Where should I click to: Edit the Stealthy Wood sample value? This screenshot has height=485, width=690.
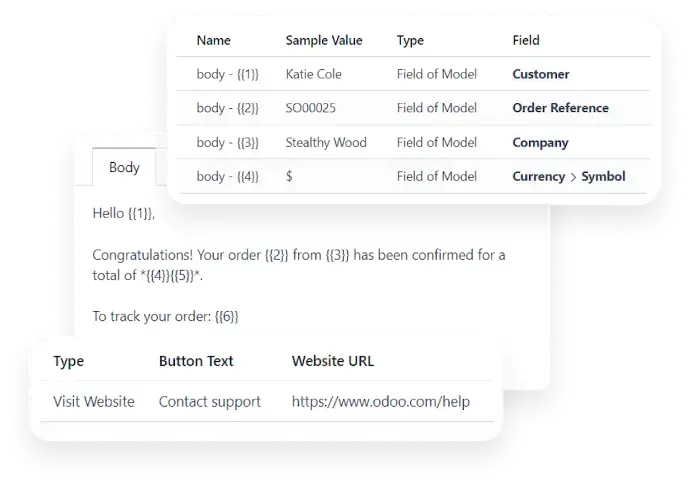tap(326, 142)
